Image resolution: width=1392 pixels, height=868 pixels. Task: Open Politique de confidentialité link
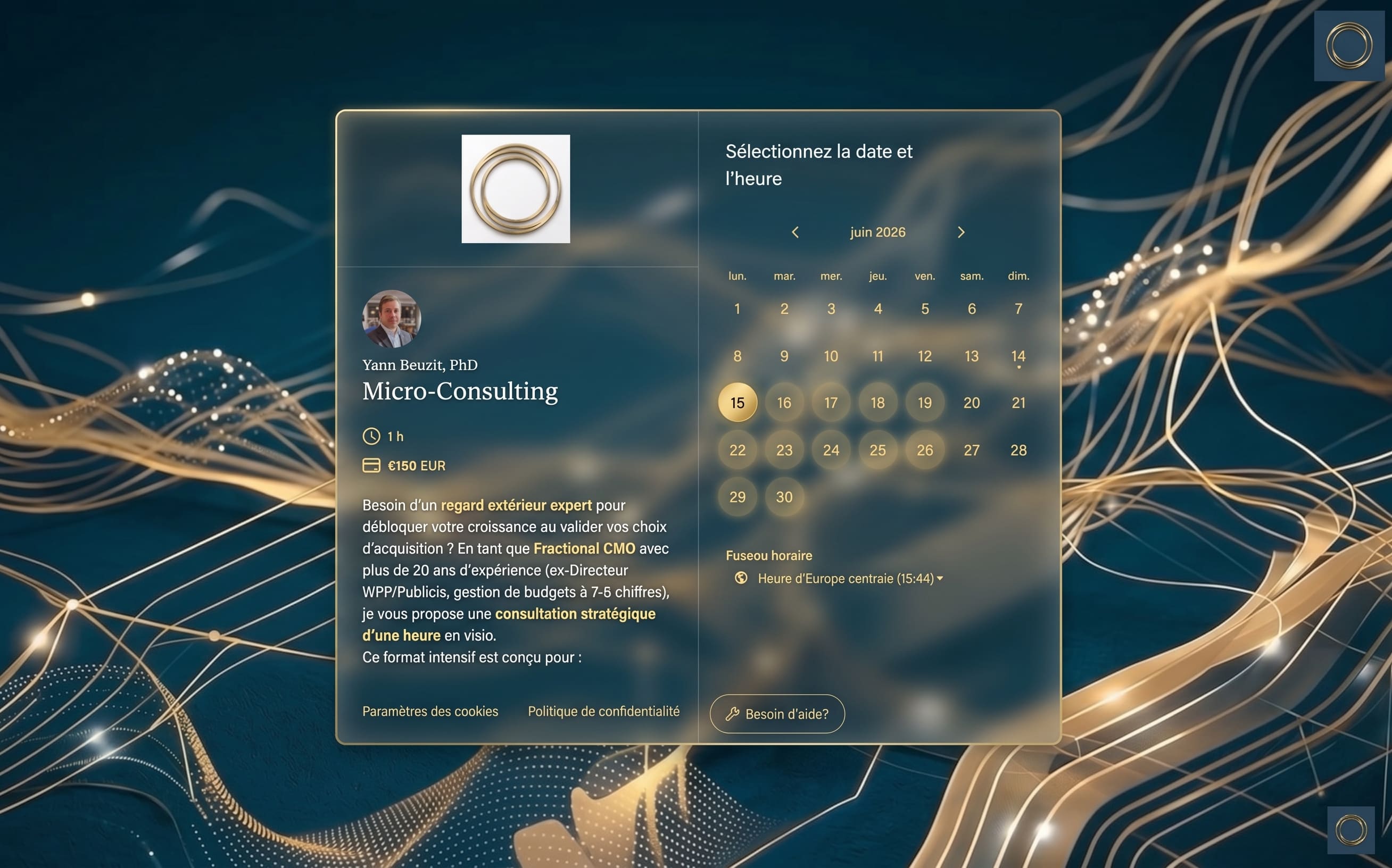[603, 711]
